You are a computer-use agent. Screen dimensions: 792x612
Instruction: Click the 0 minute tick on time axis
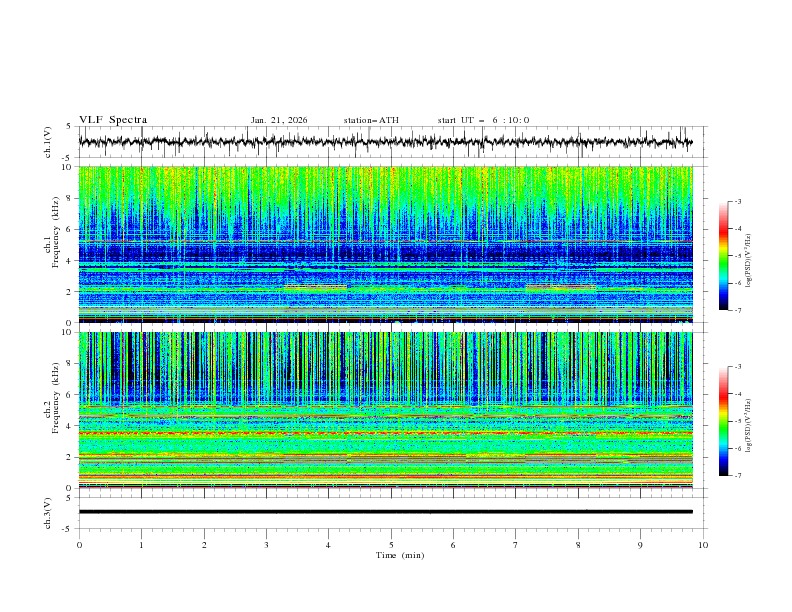click(x=79, y=544)
